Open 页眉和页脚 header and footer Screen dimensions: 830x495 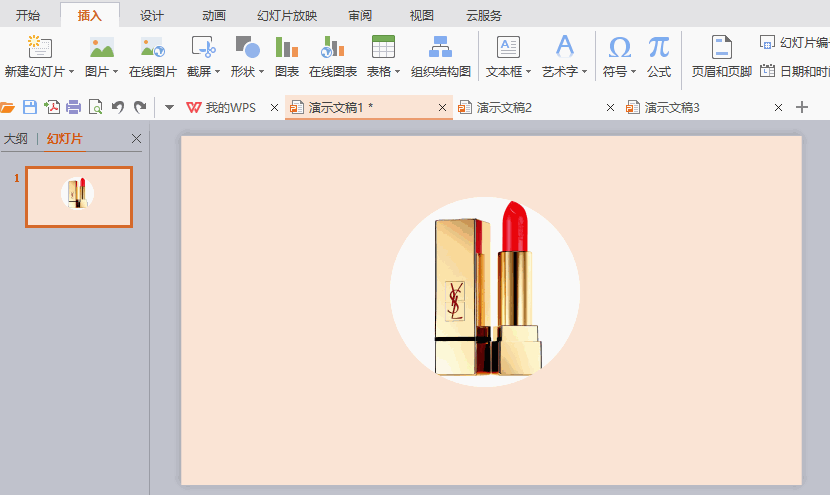tap(721, 57)
